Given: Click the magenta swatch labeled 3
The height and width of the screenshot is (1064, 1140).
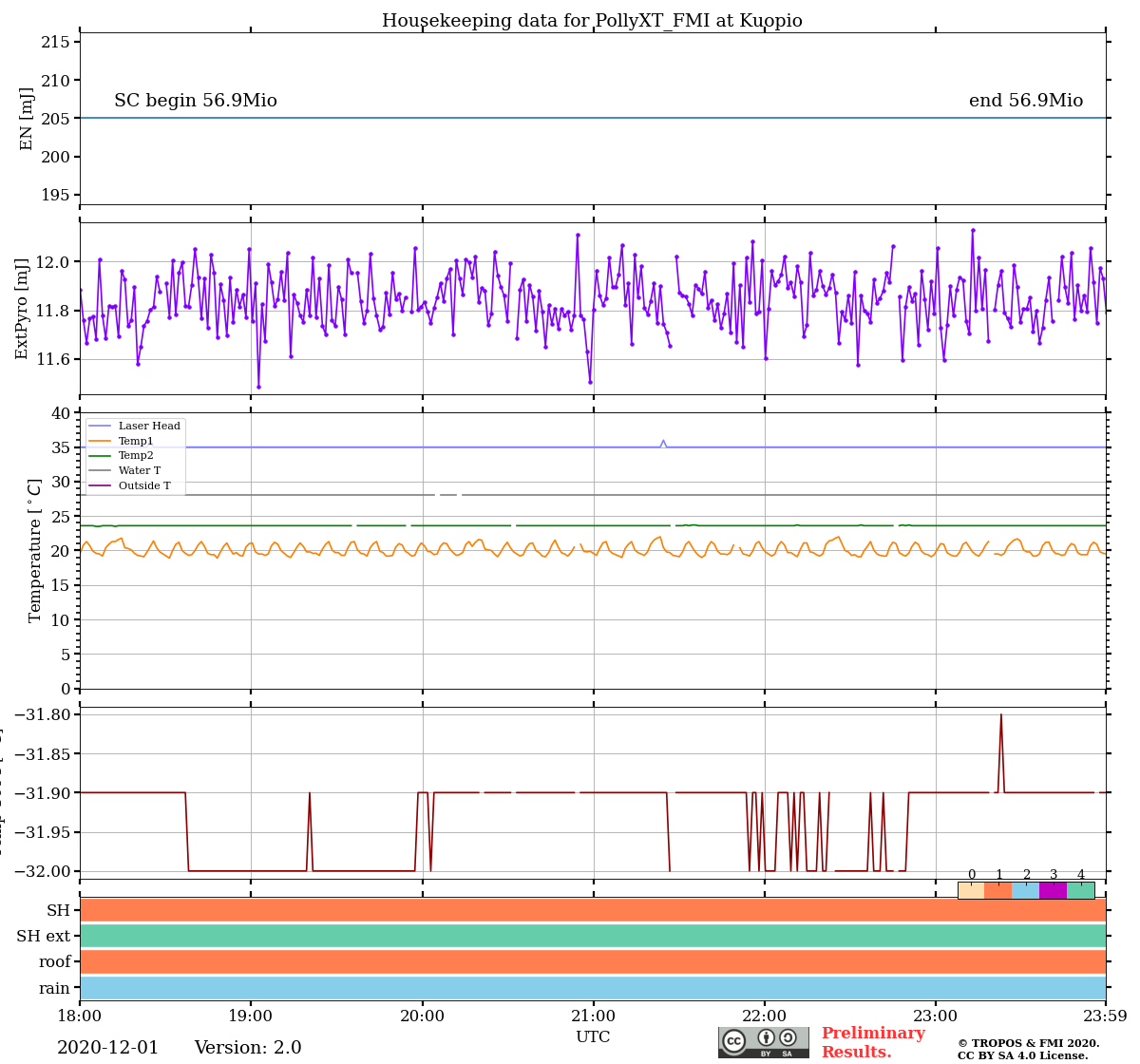Looking at the screenshot, I should 1054,890.
